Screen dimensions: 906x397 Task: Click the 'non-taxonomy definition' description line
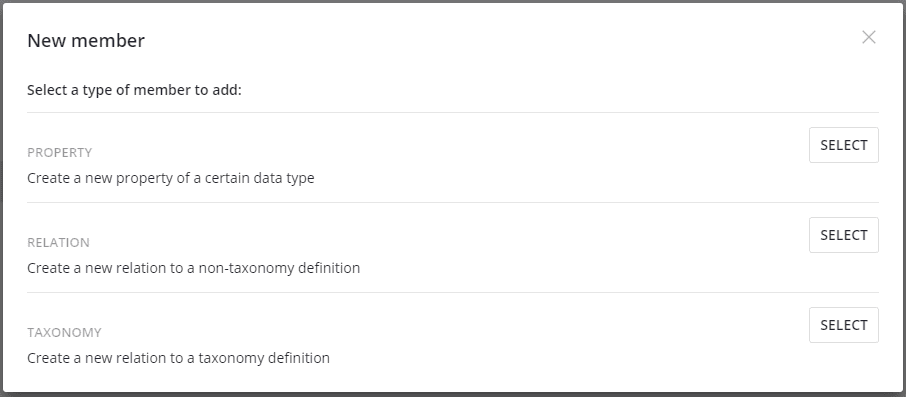tap(194, 268)
